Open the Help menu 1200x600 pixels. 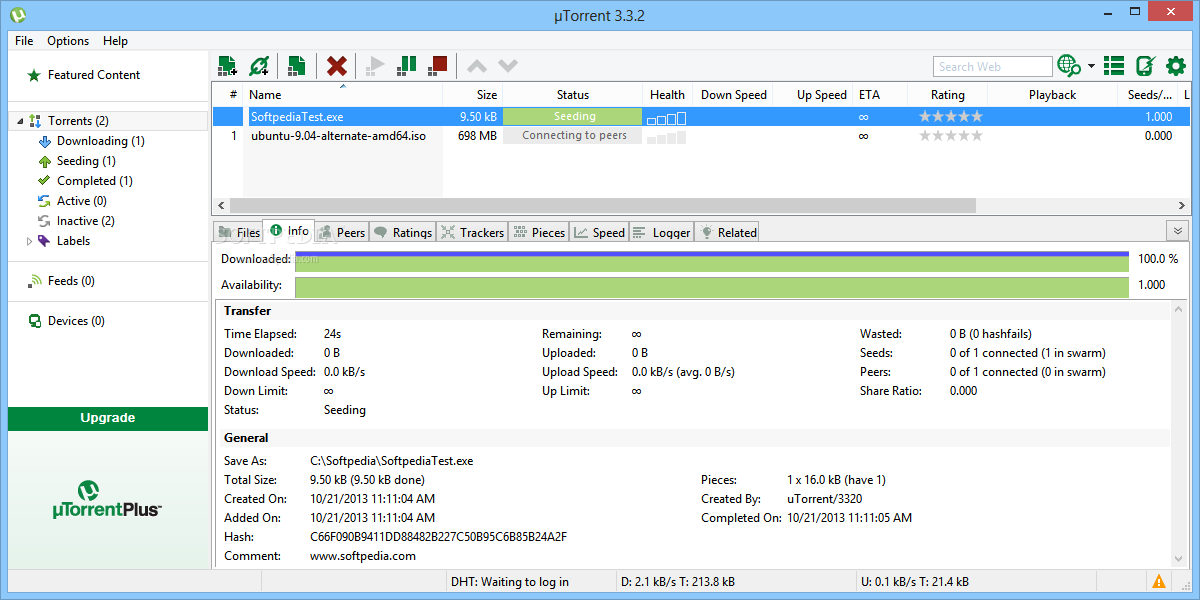[x=116, y=41]
